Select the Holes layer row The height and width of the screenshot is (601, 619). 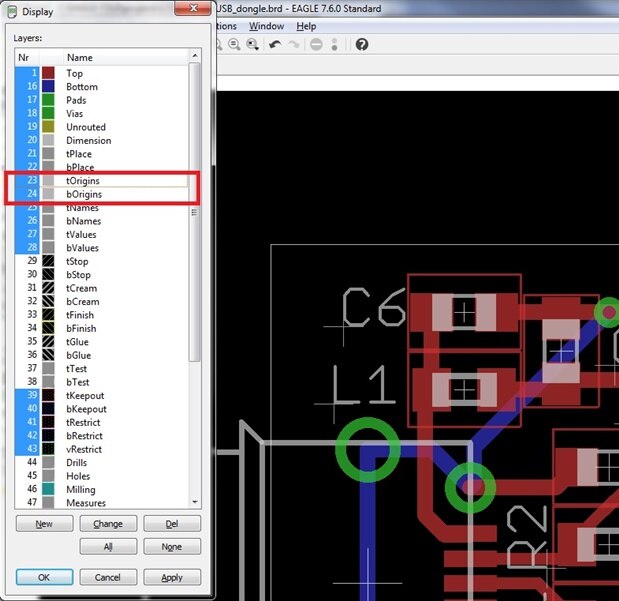(x=102, y=476)
